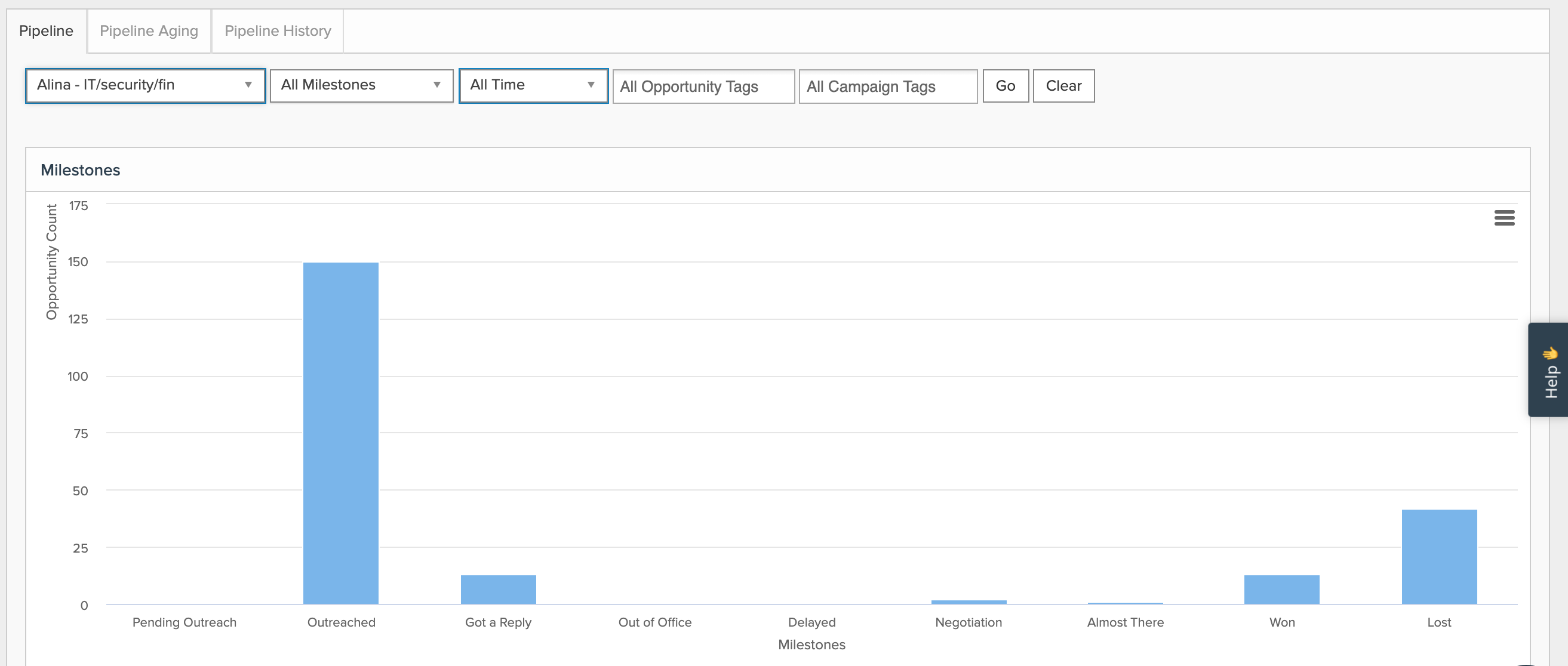Click the Milestones x-axis title
Image resolution: width=1568 pixels, height=666 pixels.
pyautogui.click(x=811, y=645)
